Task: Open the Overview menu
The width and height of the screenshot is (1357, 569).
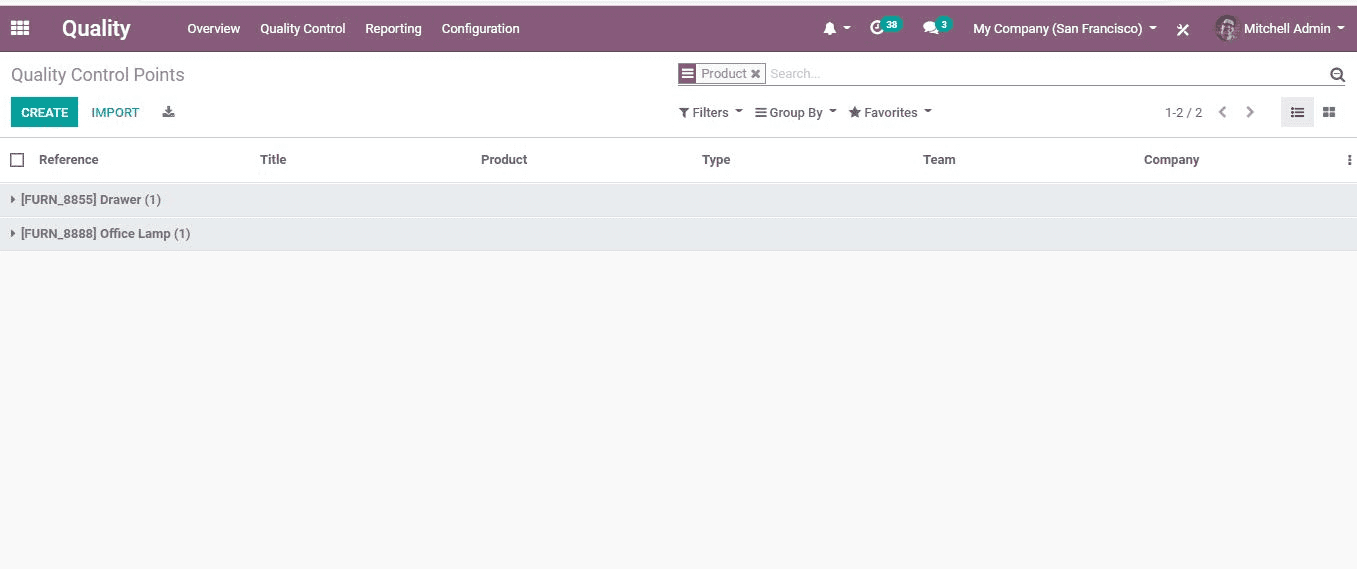Action: pyautogui.click(x=213, y=29)
